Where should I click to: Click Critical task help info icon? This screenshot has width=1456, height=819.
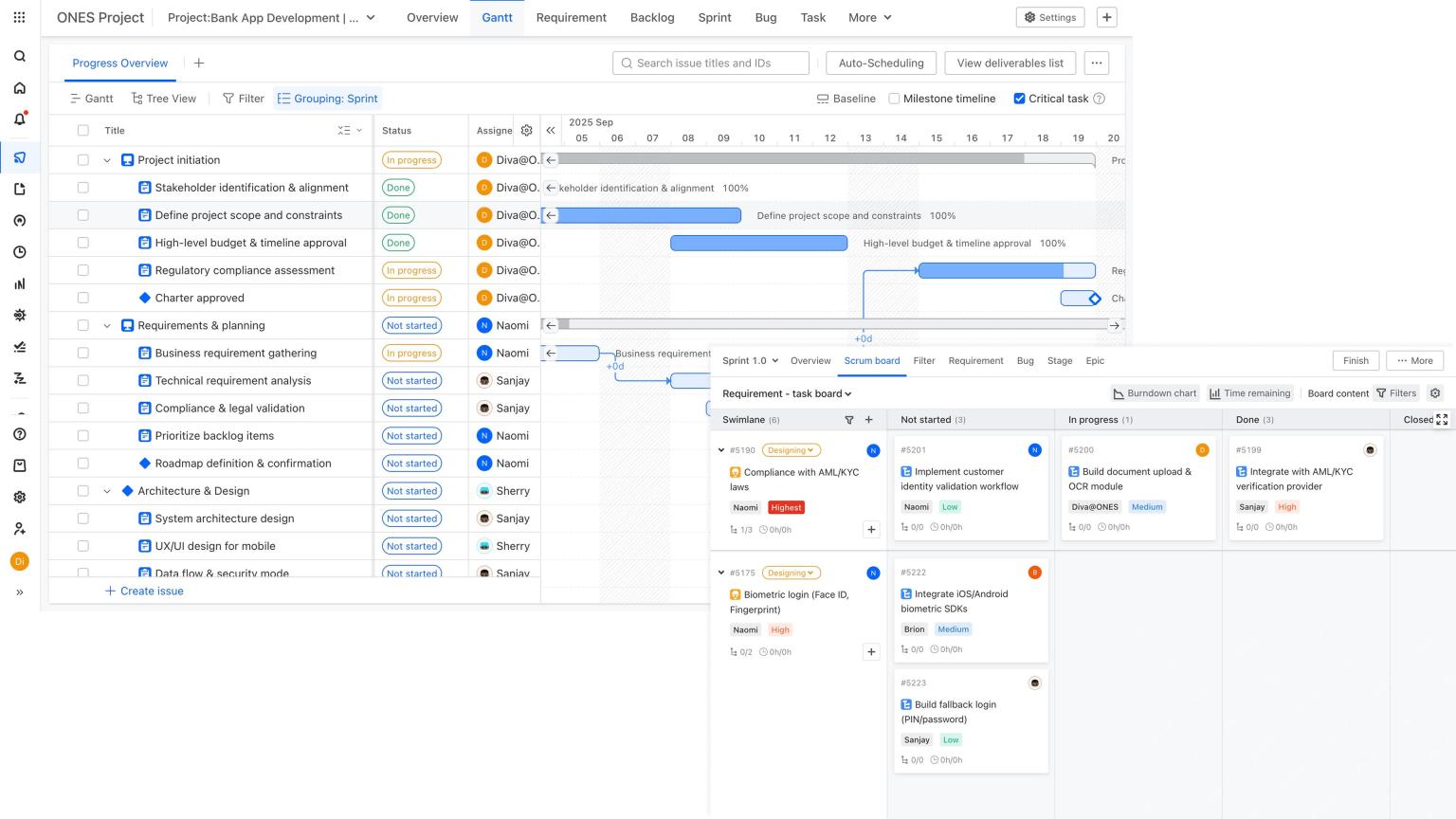tap(1100, 99)
